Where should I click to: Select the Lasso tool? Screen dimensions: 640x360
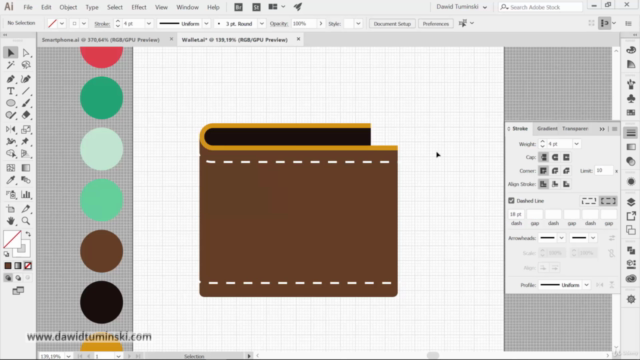(x=26, y=65)
